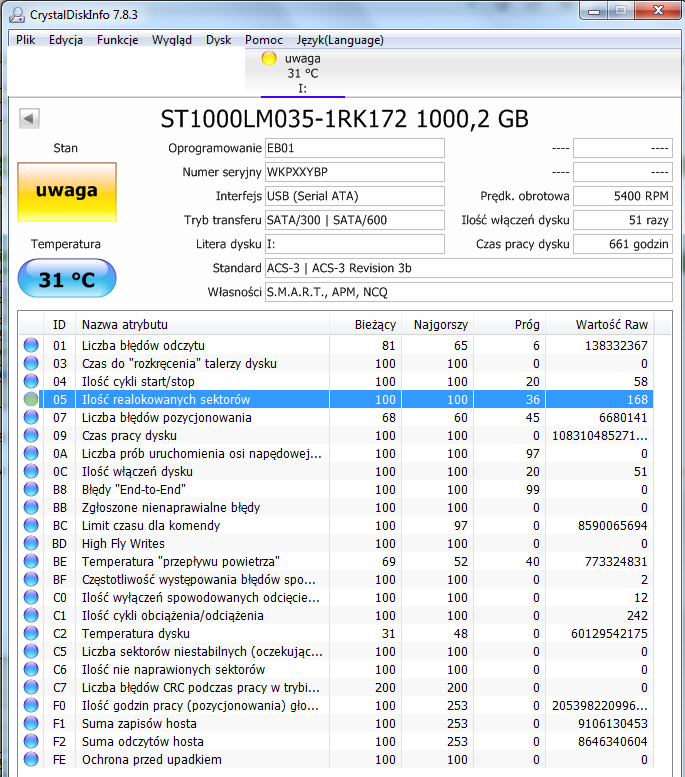The height and width of the screenshot is (777, 685).
Task: Click the status dot for attribute 0A
Action: pyautogui.click(x=31, y=453)
